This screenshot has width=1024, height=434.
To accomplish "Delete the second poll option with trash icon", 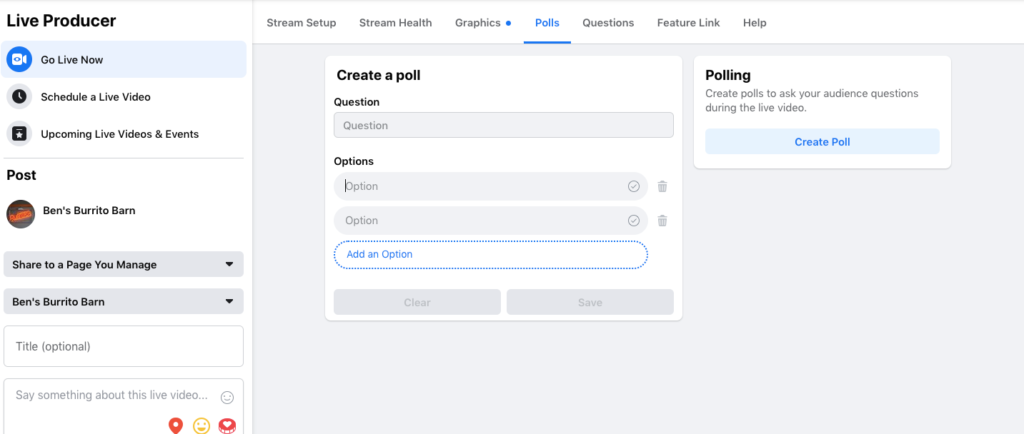I will pyautogui.click(x=662, y=221).
